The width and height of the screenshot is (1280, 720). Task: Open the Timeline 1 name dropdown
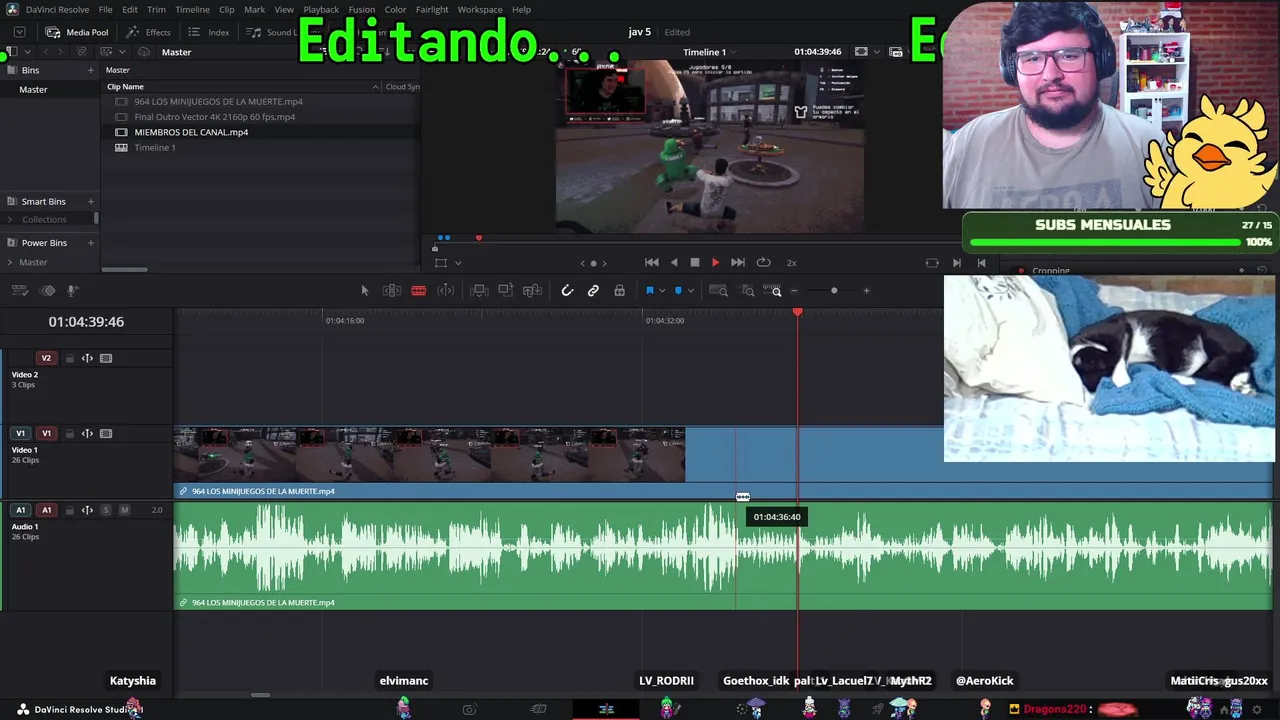(x=734, y=52)
